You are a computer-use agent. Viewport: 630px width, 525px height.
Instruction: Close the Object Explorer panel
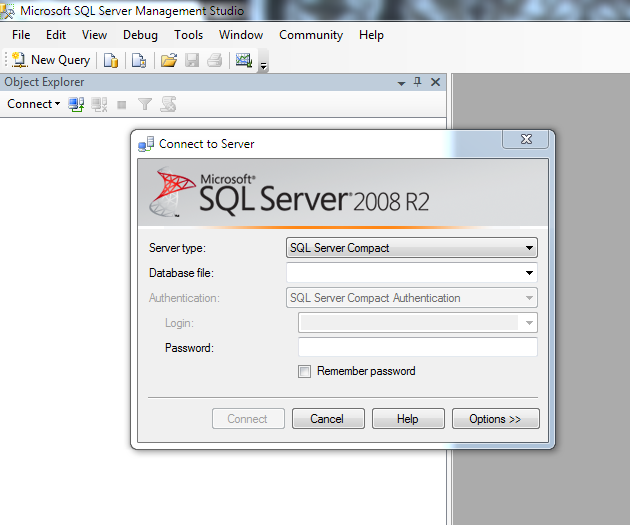coord(435,82)
